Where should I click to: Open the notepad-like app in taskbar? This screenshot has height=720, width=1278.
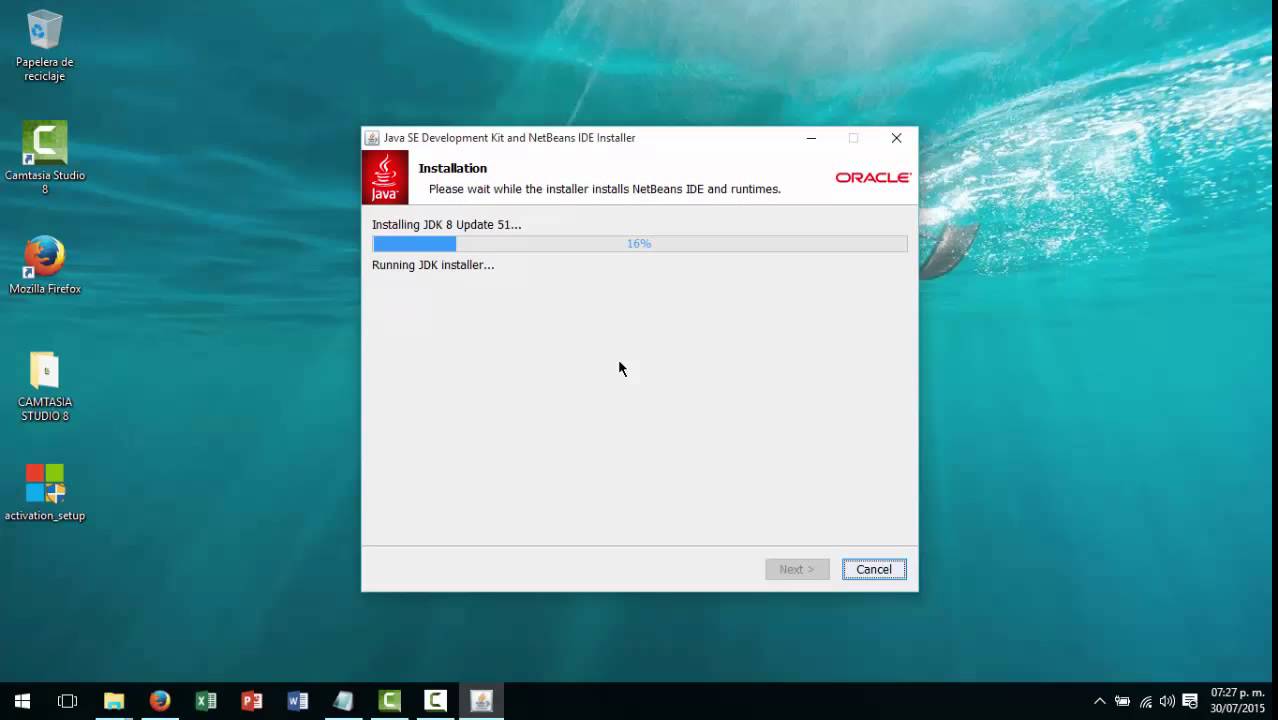pyautogui.click(x=343, y=701)
